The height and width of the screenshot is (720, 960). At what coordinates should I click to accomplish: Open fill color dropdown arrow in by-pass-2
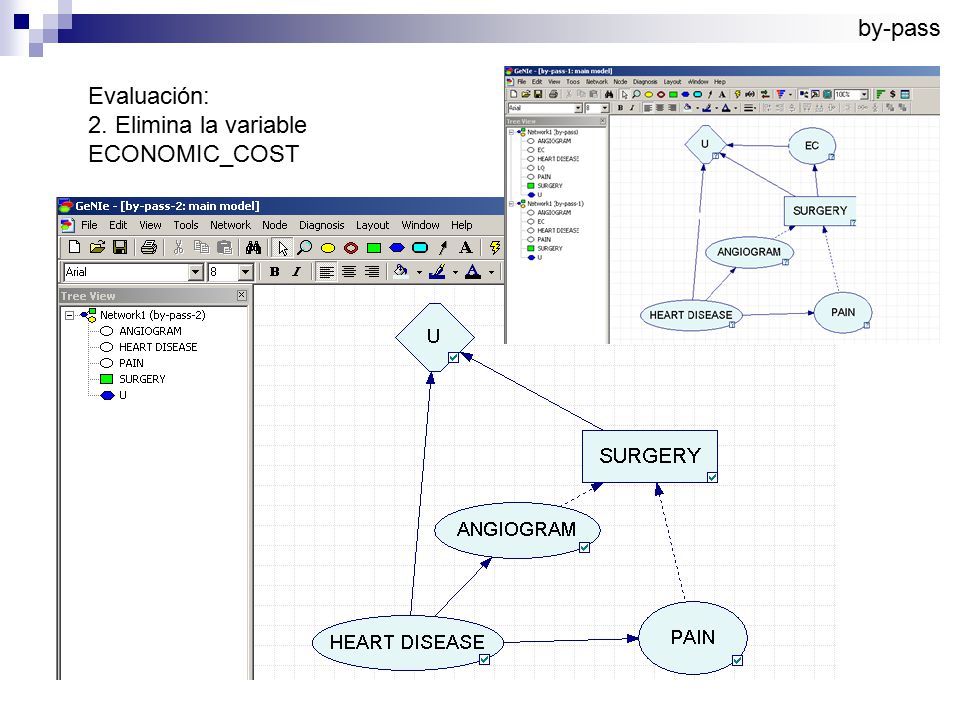pos(419,272)
